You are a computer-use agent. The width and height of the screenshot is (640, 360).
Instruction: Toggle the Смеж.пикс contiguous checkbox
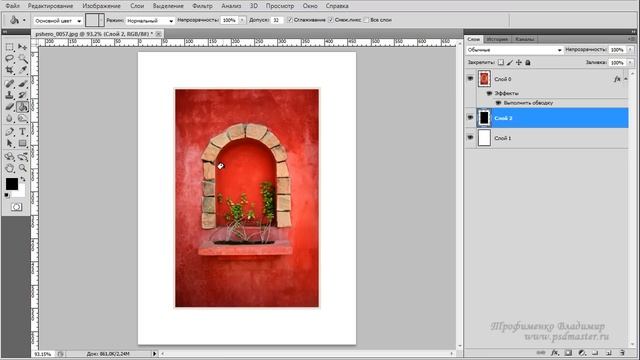pos(331,20)
